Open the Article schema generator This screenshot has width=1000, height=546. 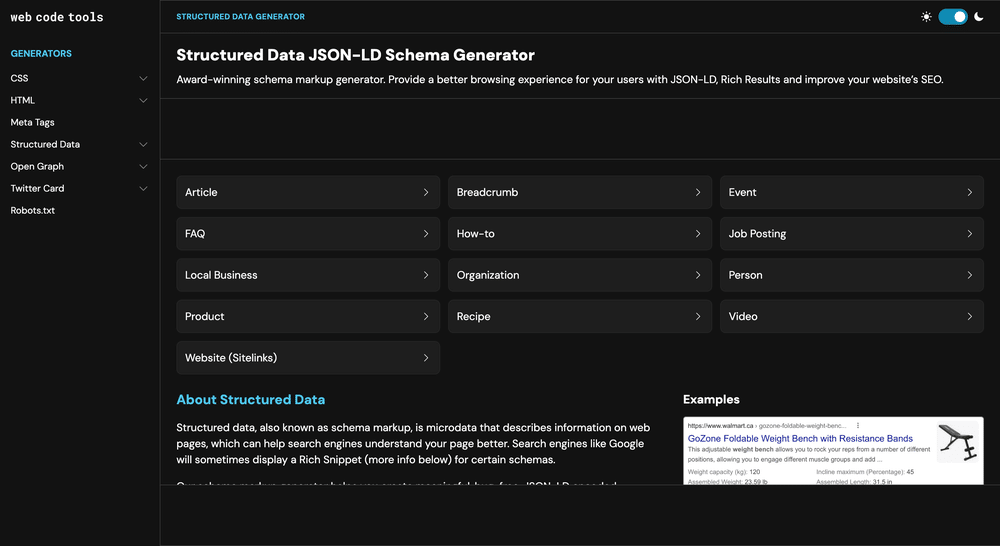(x=308, y=192)
